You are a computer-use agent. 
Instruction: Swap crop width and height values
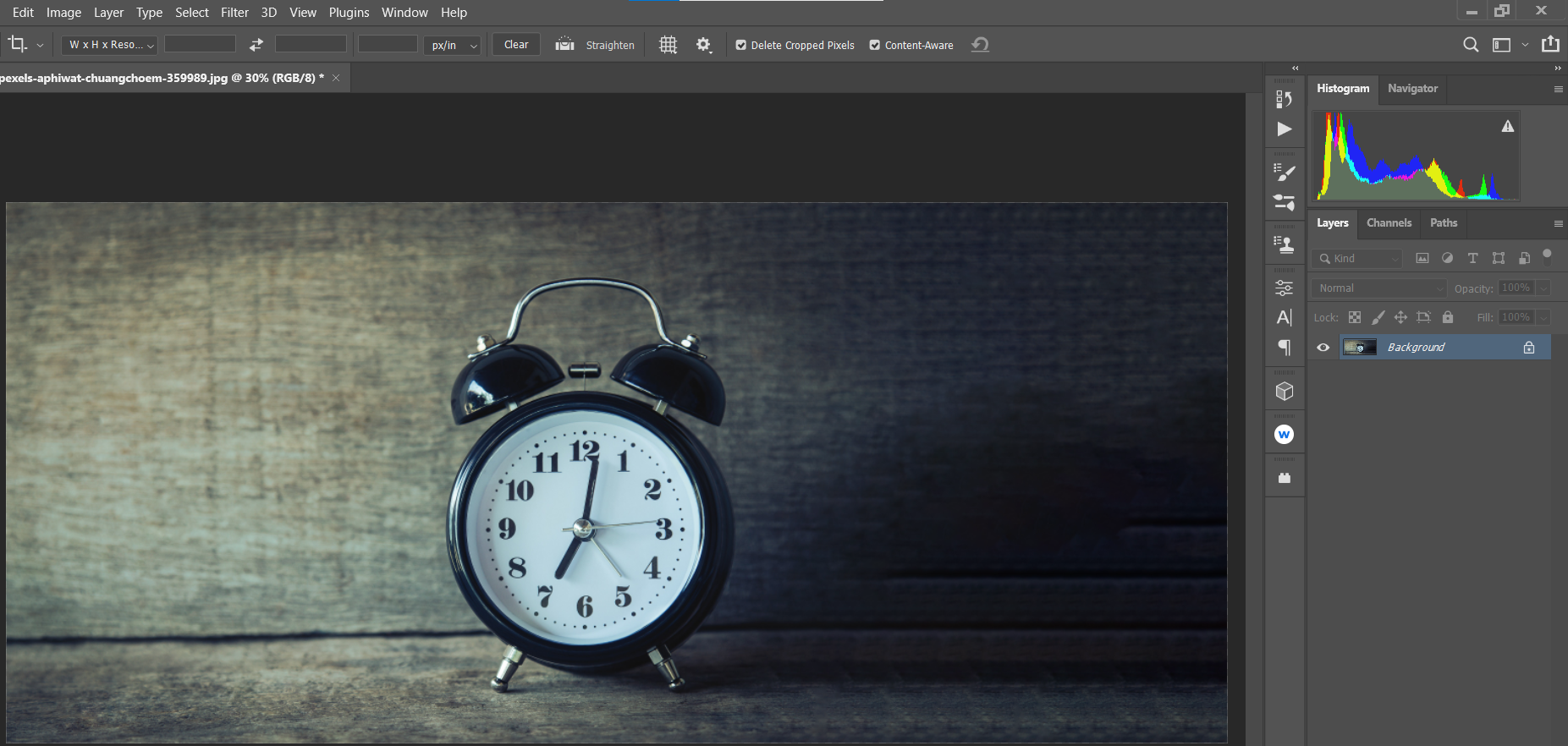pos(256,45)
